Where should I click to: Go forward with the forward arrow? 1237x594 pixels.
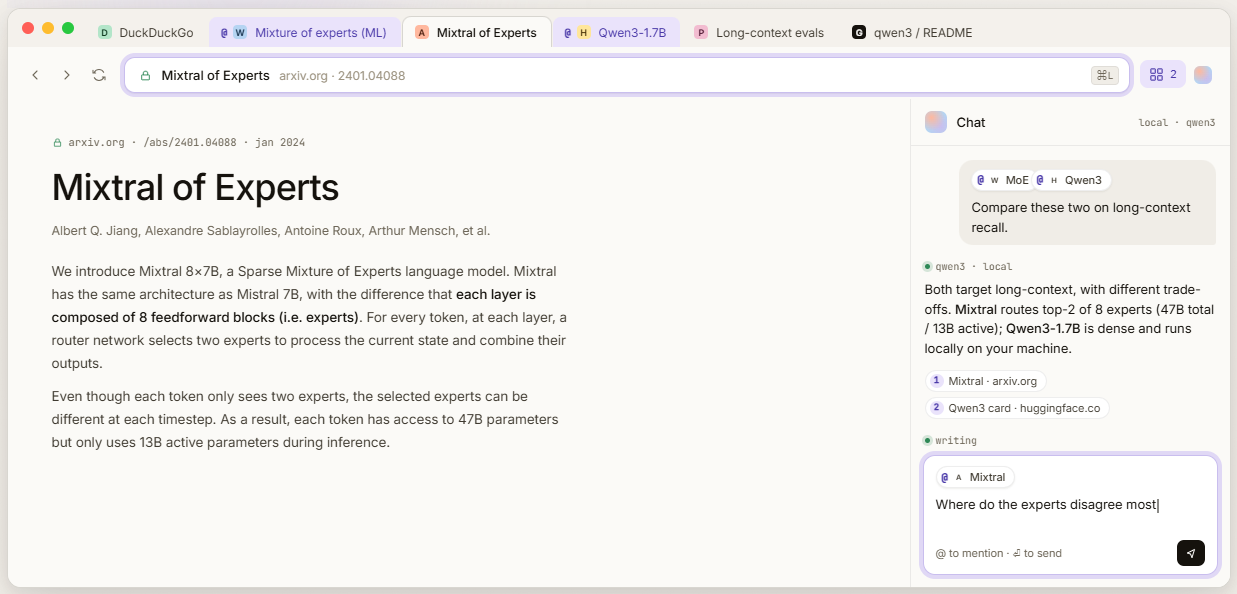click(x=67, y=75)
